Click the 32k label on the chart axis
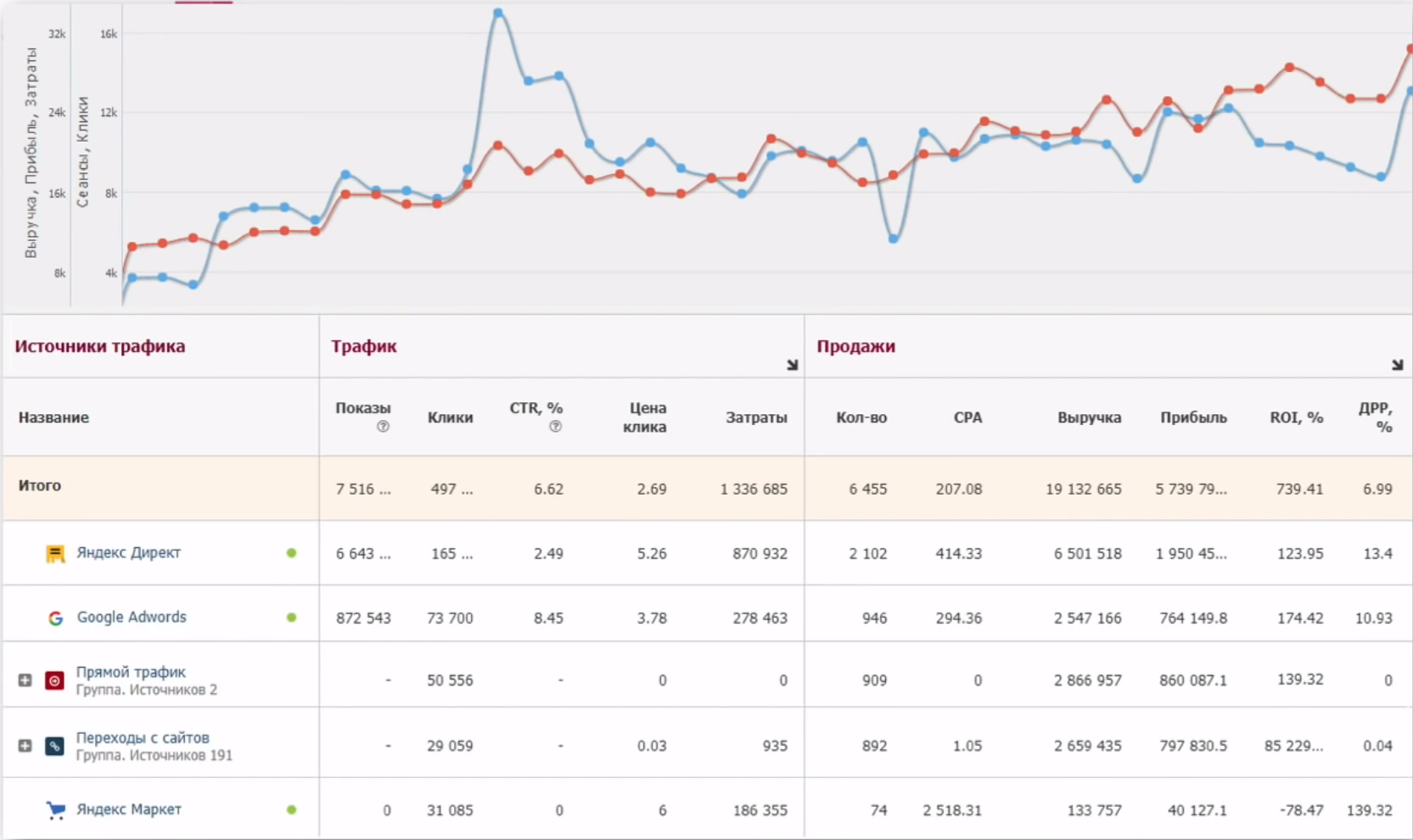The height and width of the screenshot is (840, 1413). tap(57, 34)
